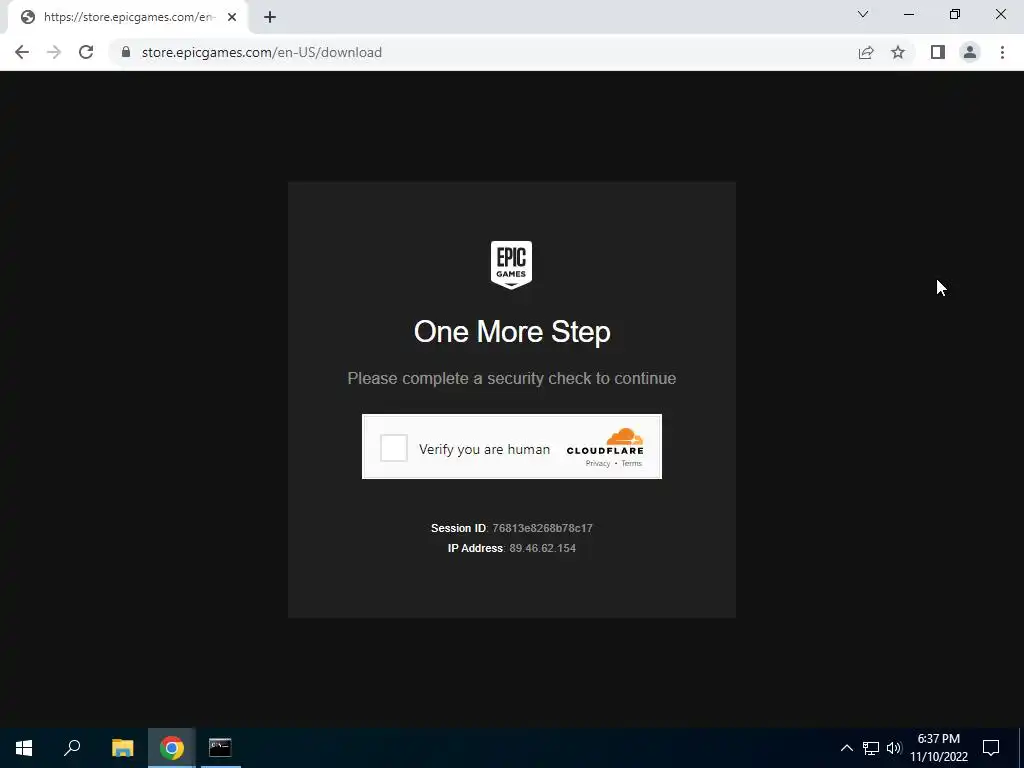Screen dimensions: 1024x768
Task: View site information via the lock icon
Action: (126, 52)
